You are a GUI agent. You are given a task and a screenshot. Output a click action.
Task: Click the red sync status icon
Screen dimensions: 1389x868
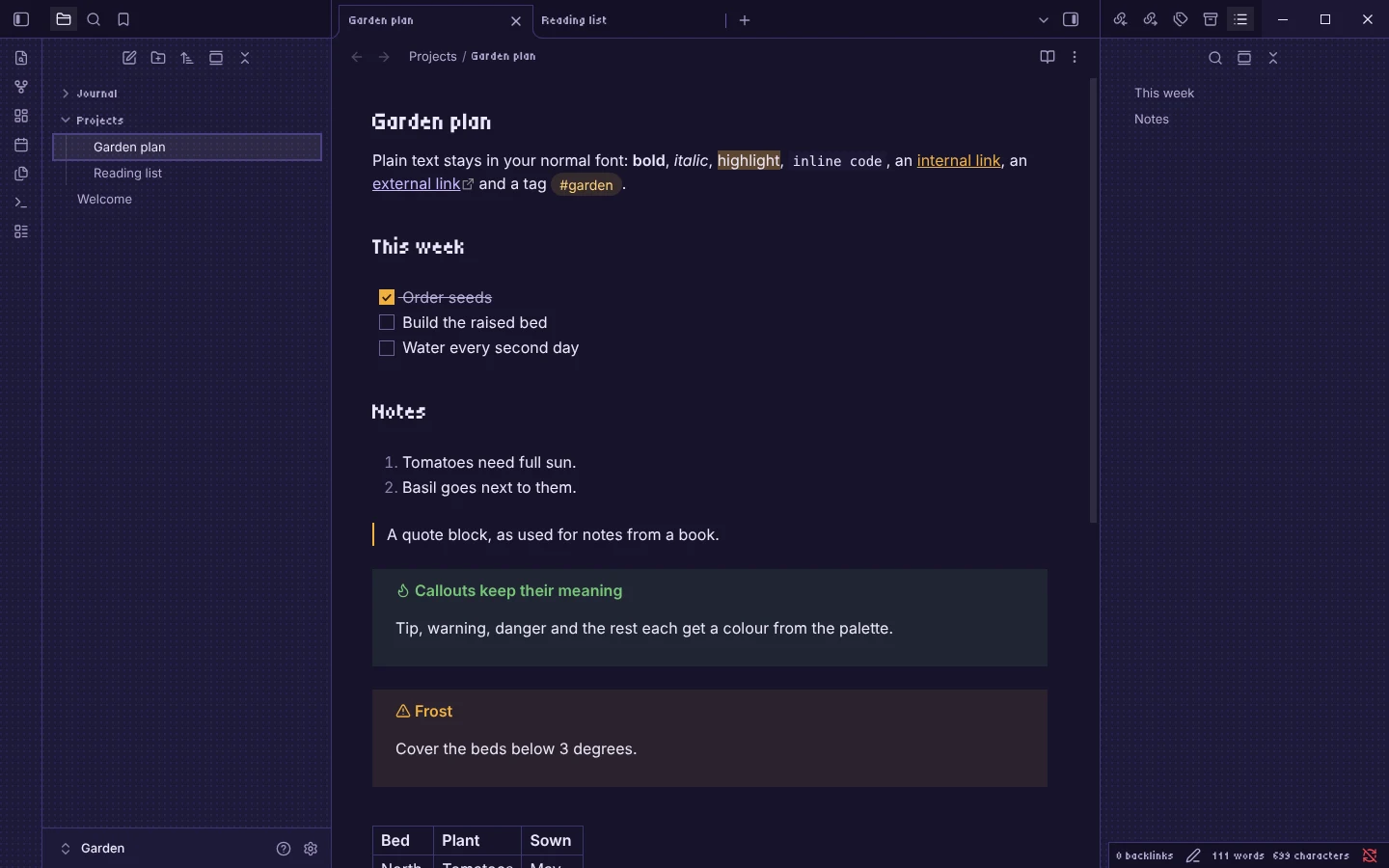pyautogui.click(x=1370, y=855)
